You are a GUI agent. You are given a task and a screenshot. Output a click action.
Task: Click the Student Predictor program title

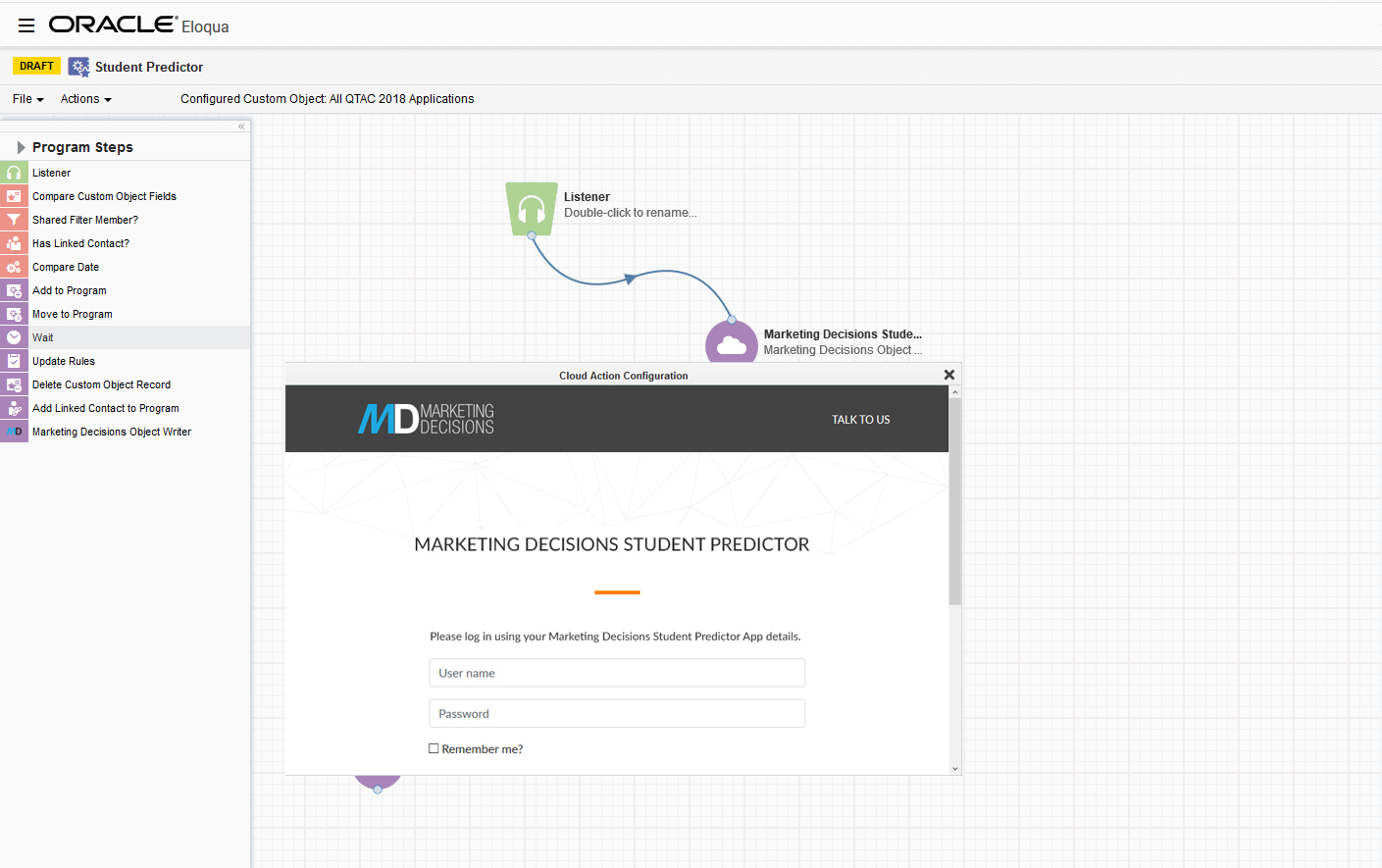point(149,67)
